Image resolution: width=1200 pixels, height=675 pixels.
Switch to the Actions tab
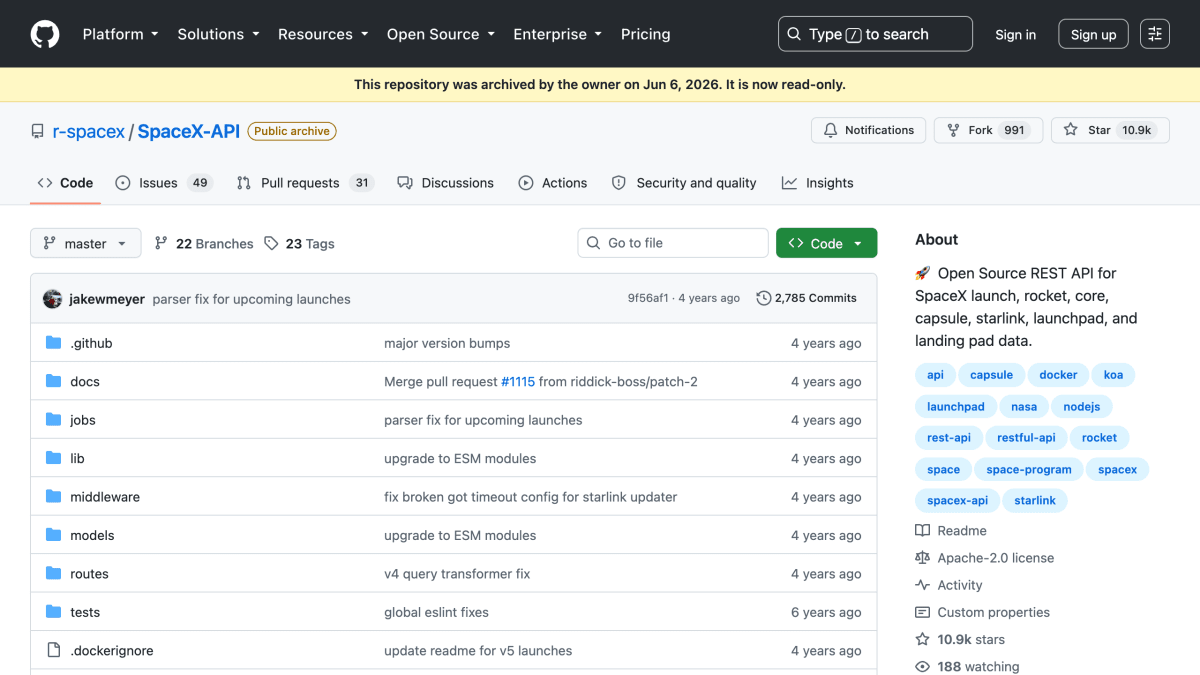[553, 183]
